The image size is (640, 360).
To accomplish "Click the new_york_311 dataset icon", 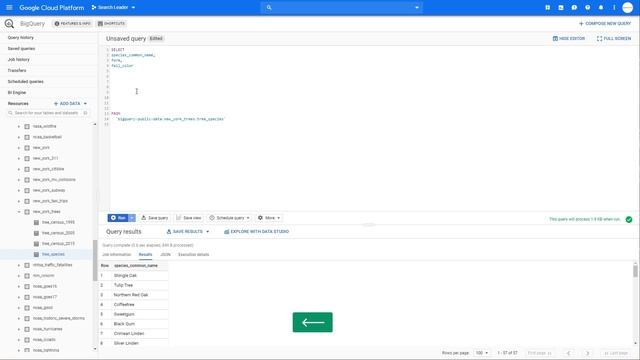I will (27, 158).
